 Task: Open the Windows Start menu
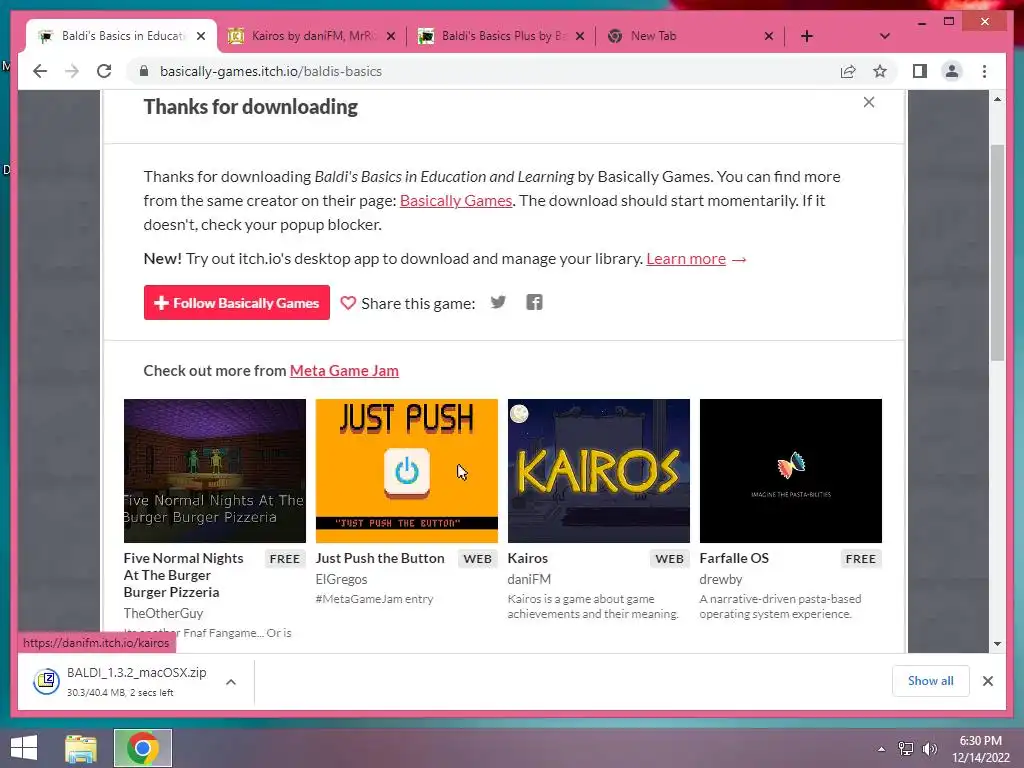(x=24, y=748)
